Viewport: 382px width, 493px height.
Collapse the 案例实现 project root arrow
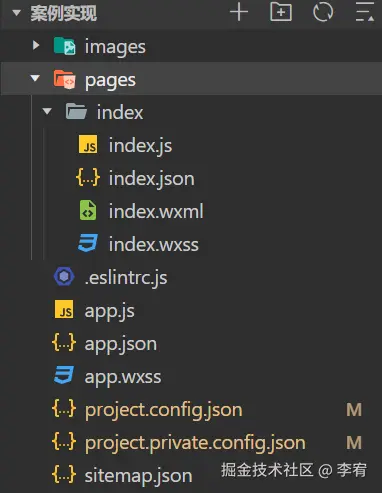[x=16, y=13]
